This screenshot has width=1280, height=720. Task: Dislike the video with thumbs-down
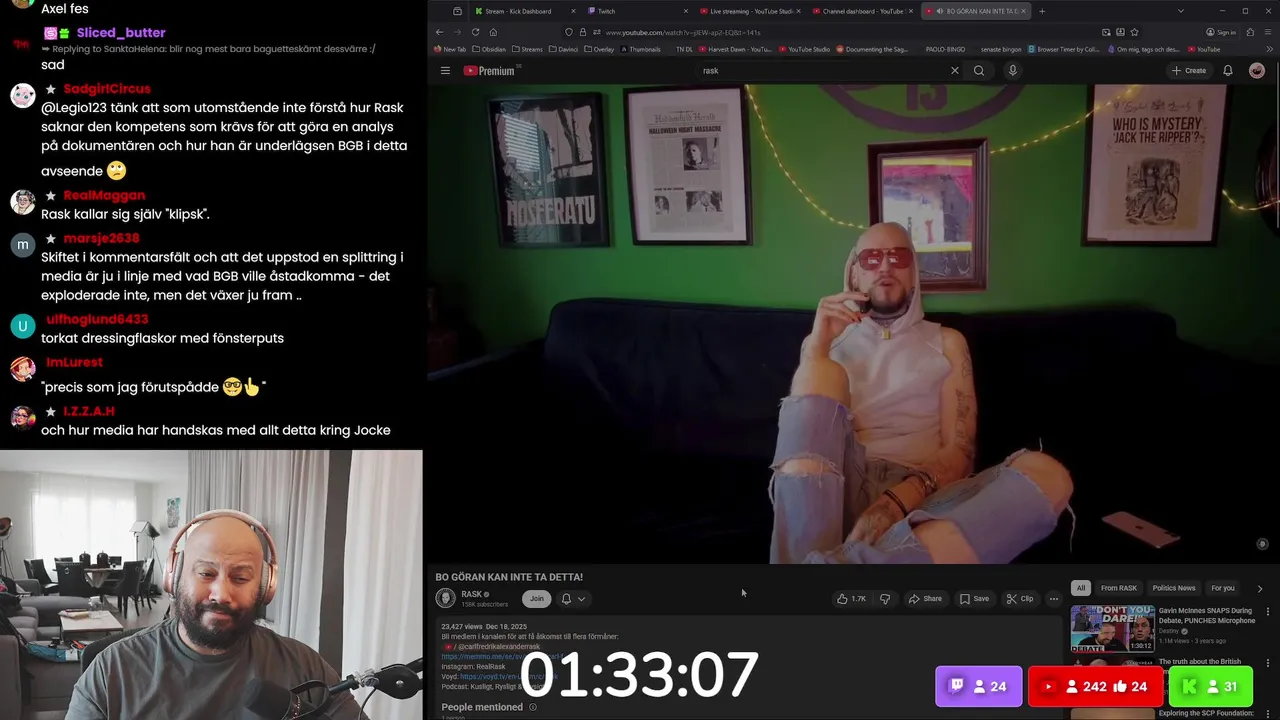[884, 599]
